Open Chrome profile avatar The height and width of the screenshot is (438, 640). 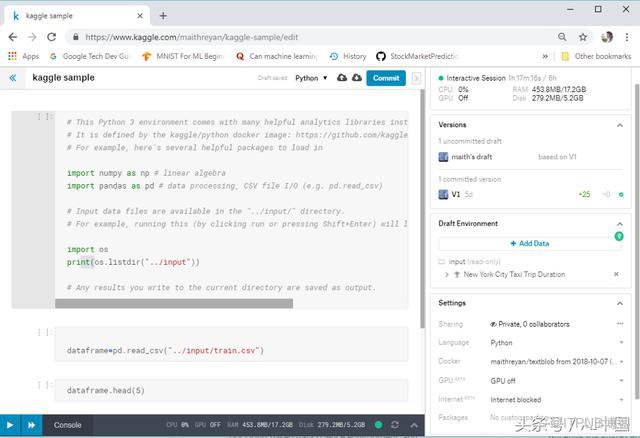[x=607, y=37]
